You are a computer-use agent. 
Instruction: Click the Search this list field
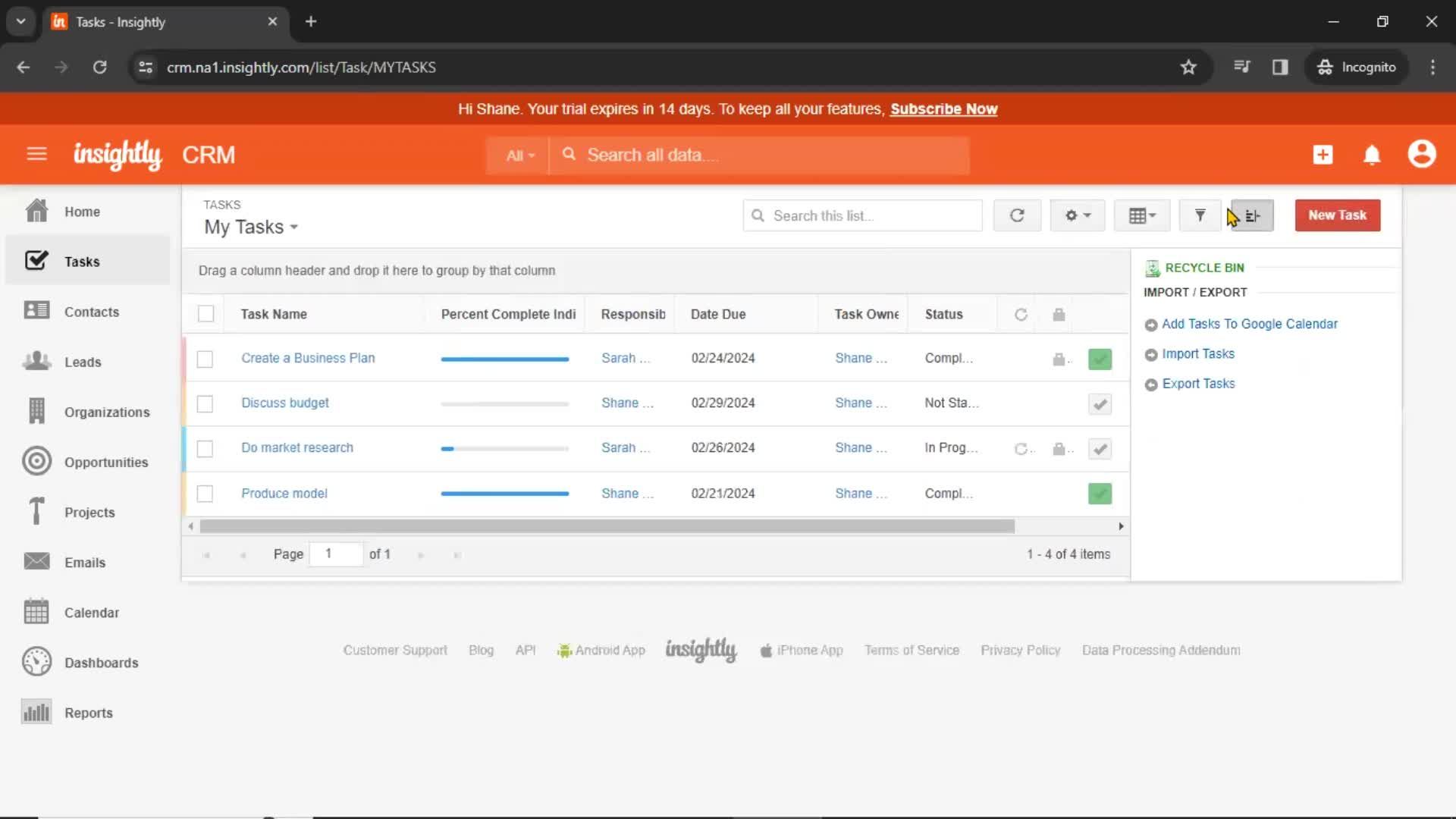pos(862,215)
